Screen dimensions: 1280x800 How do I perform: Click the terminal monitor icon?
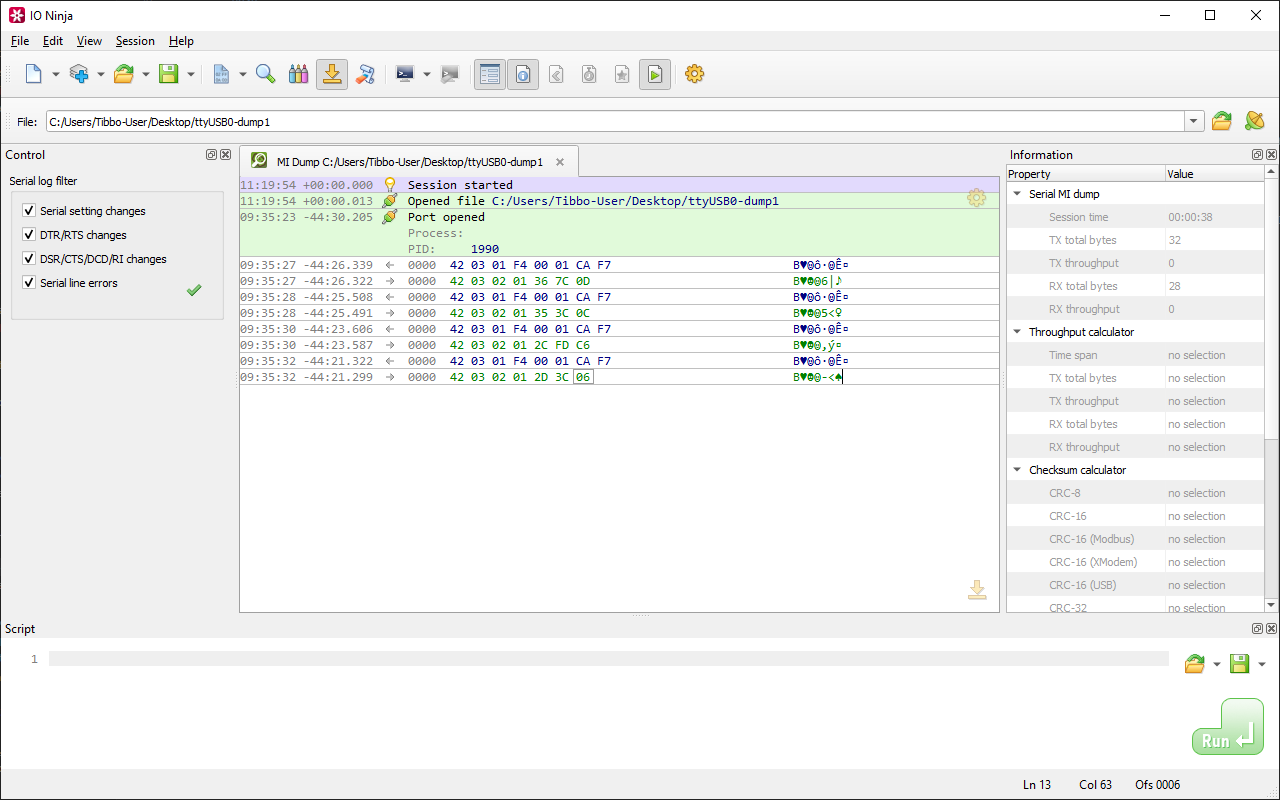405,74
